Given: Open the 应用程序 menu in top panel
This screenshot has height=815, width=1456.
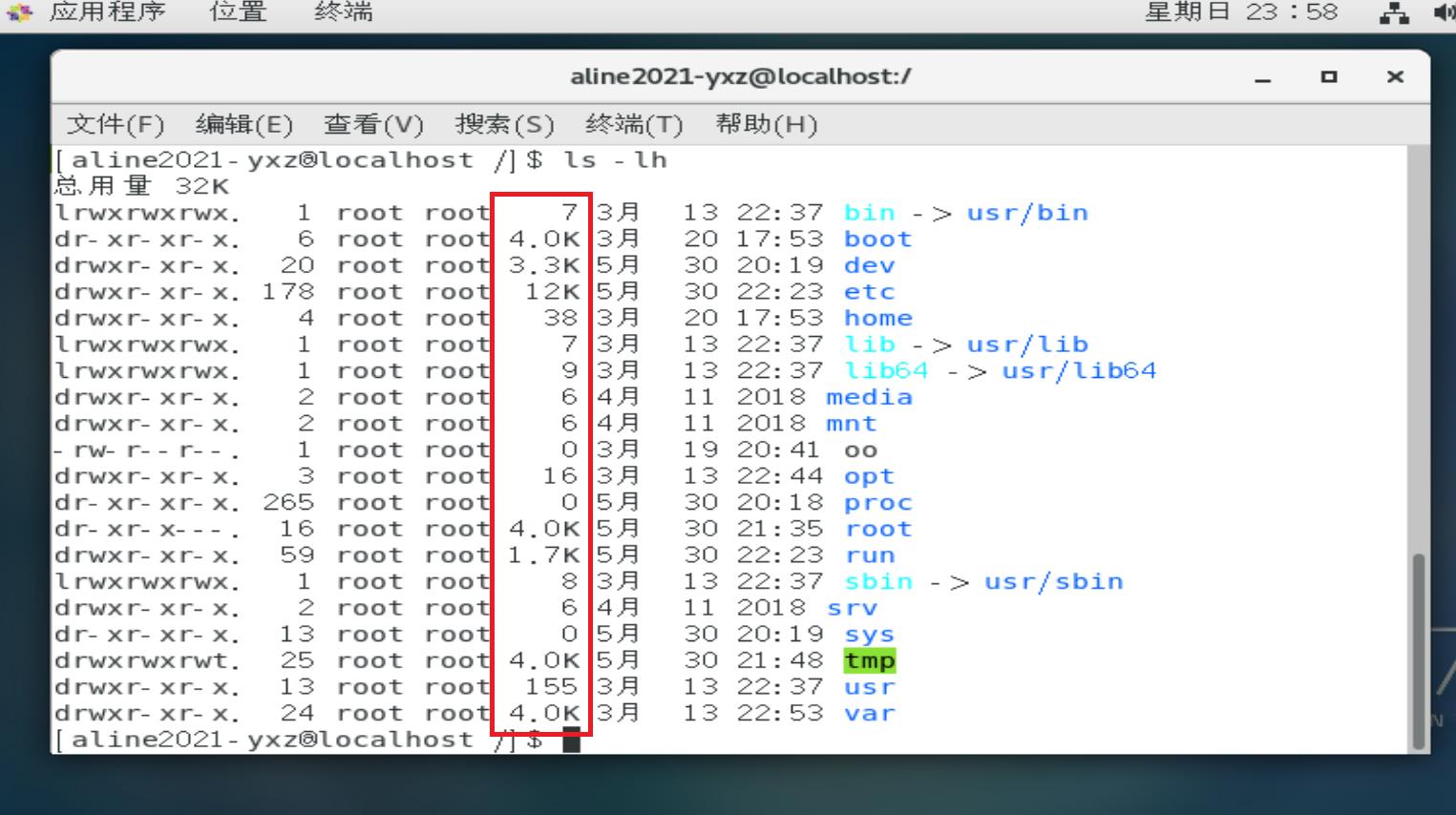Looking at the screenshot, I should 107,12.
